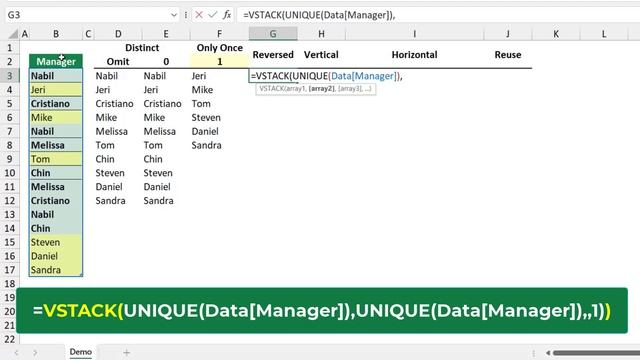
Task: Click the in-cell formula in G3
Action: coord(327,76)
